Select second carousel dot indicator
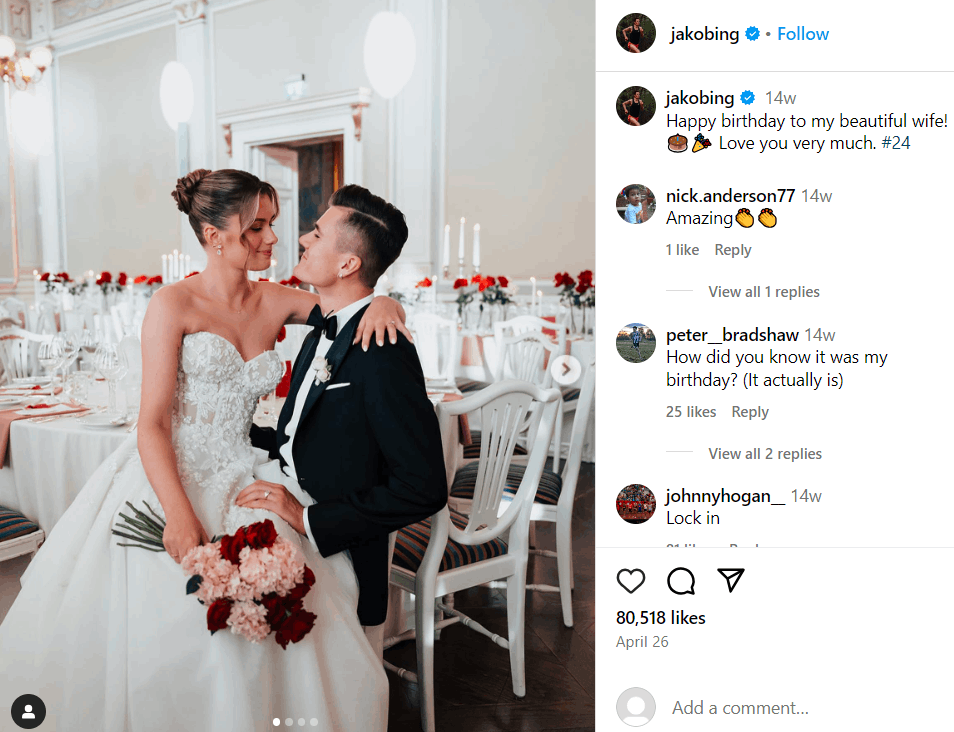 289,722
